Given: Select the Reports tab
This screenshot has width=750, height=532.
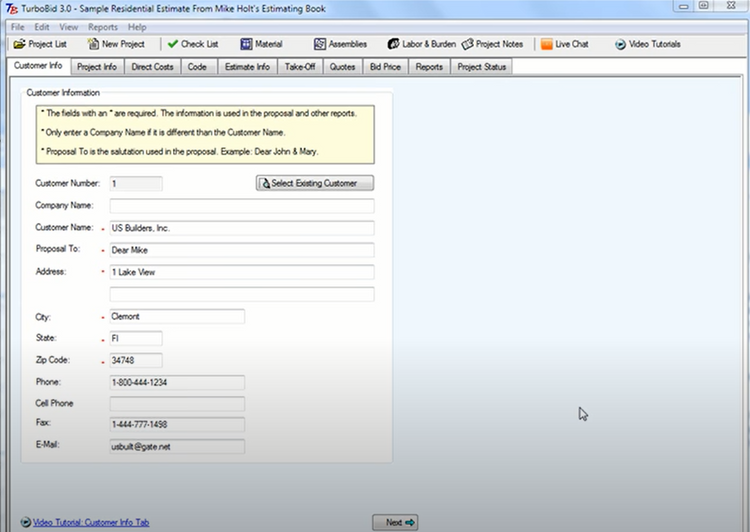Looking at the screenshot, I should [x=429, y=67].
